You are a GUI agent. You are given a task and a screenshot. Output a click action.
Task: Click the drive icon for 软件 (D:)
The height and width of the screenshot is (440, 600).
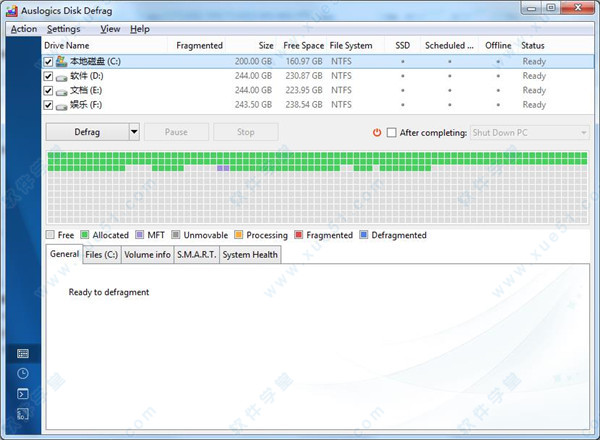[61, 78]
